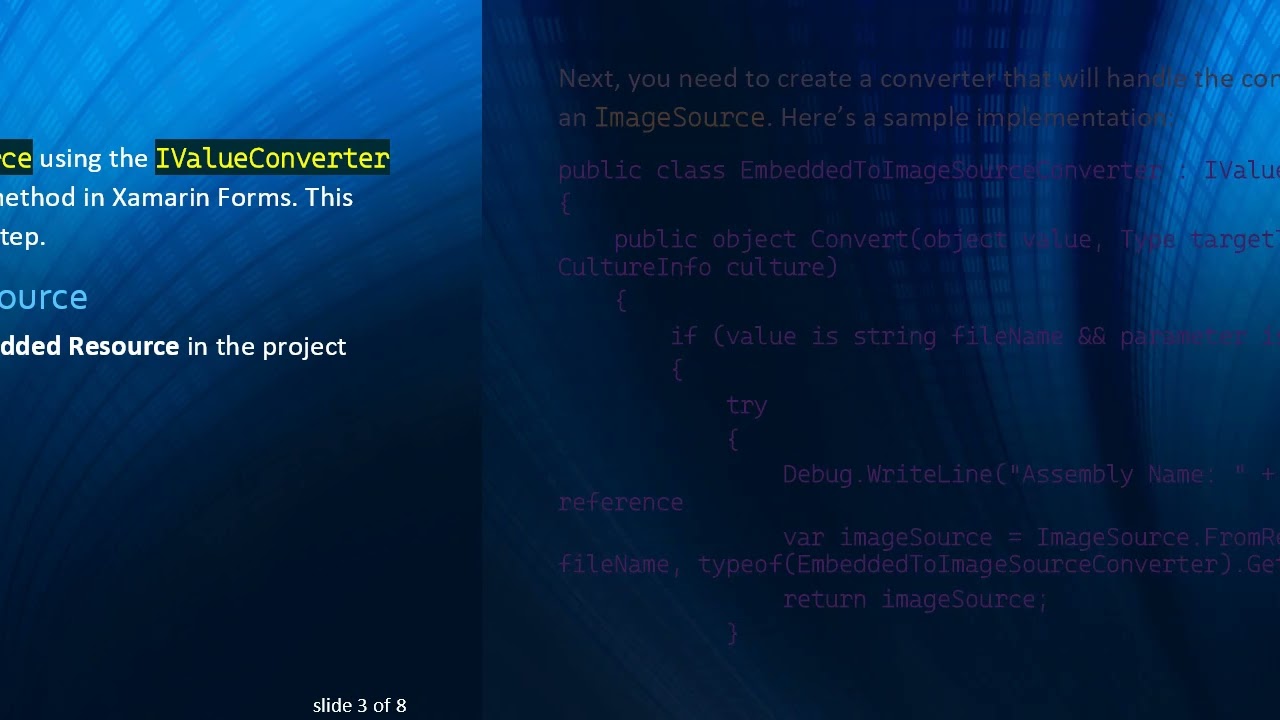Click the 'public object Convert' code line

click(947, 239)
